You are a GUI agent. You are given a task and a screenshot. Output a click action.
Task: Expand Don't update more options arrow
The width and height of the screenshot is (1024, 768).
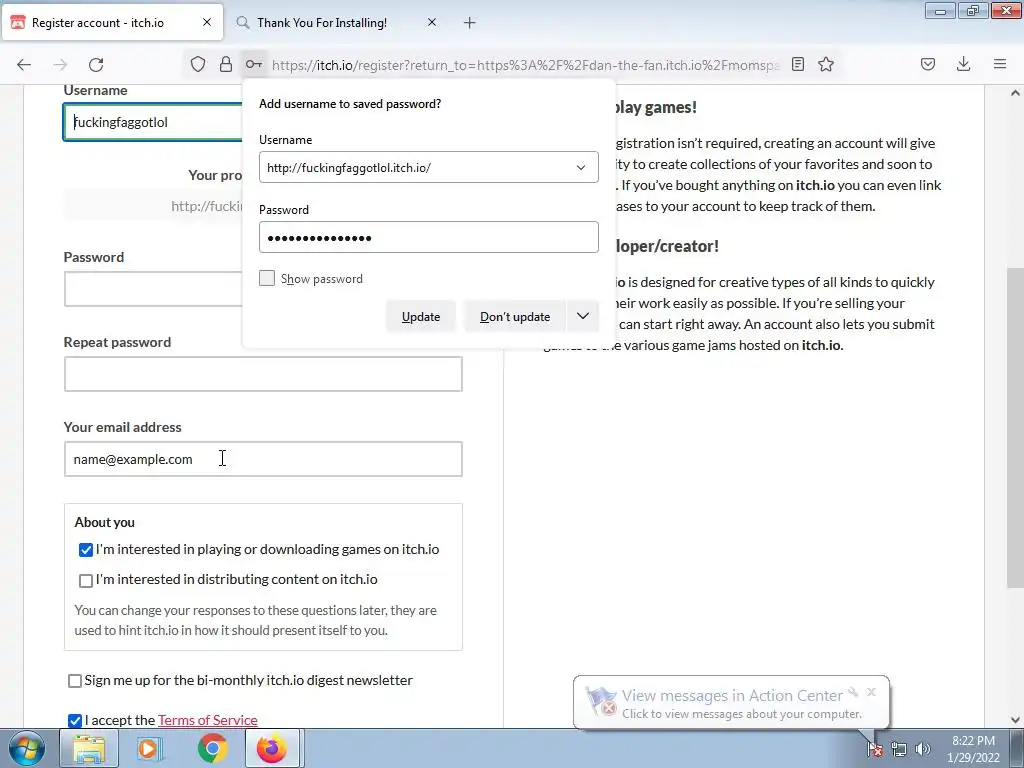pyautogui.click(x=583, y=316)
